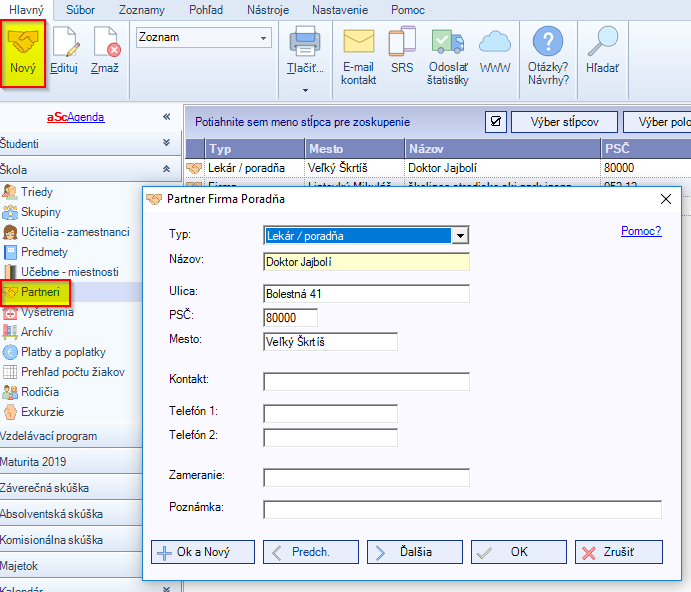Screen dimensions: 691x592
Task: Click the Názov input field
Action: point(366,262)
